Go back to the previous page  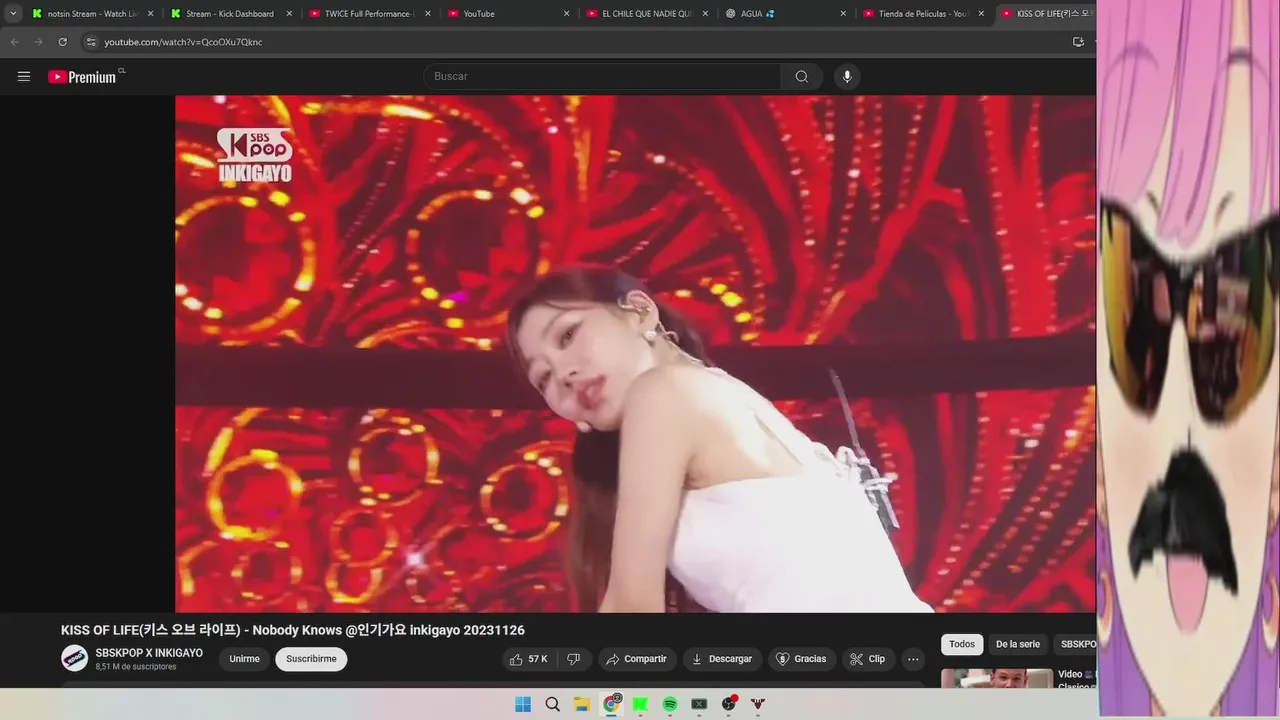pos(14,42)
